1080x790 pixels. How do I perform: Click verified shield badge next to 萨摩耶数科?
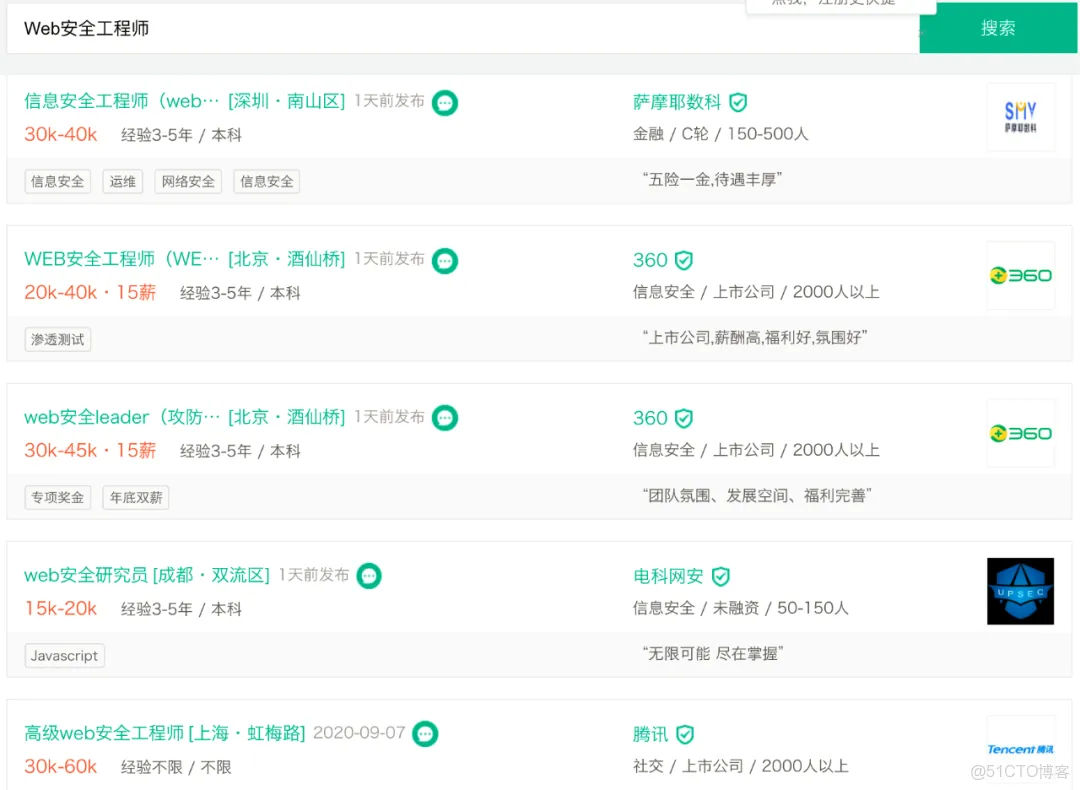738,103
